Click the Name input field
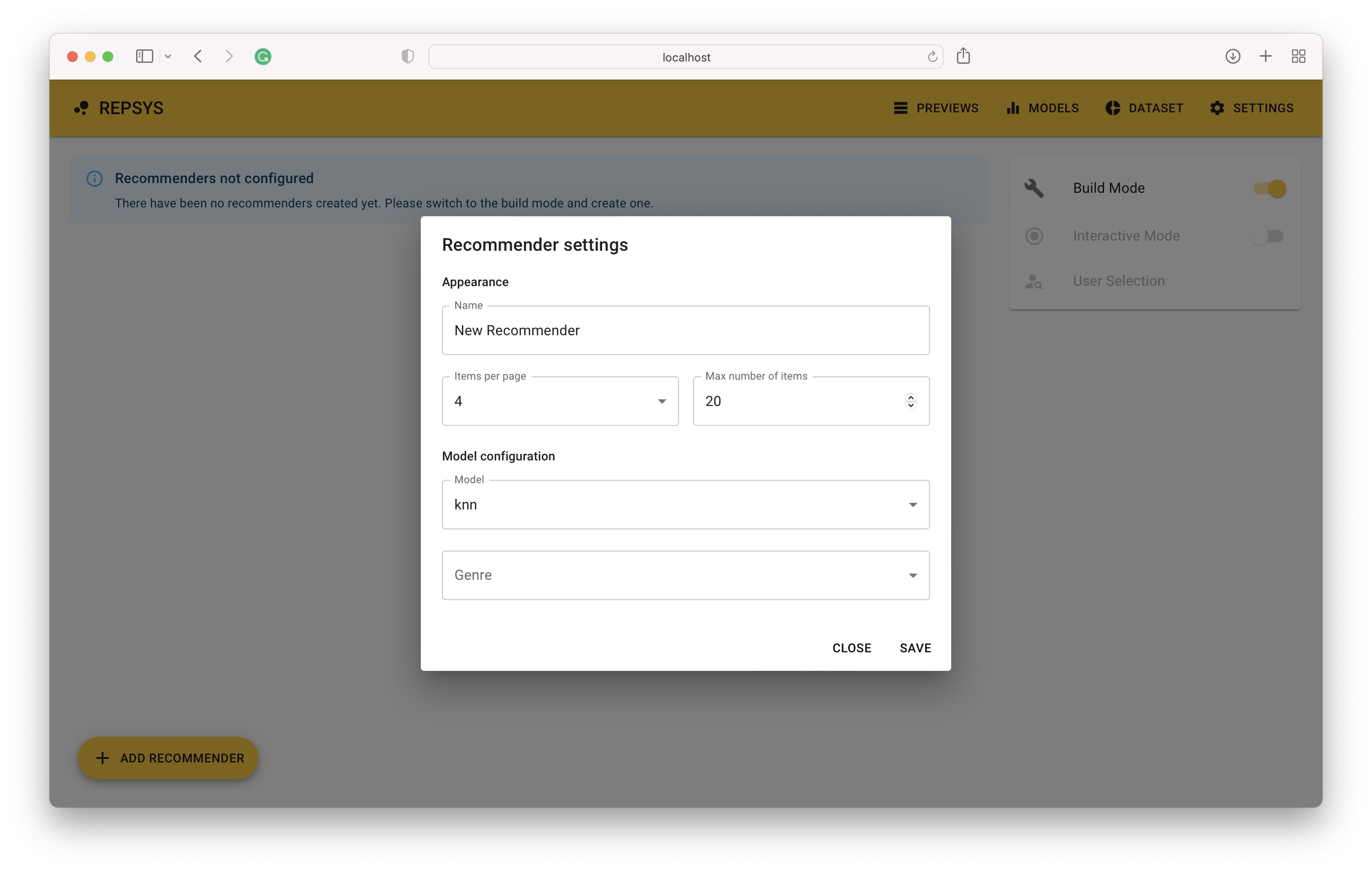 click(686, 330)
